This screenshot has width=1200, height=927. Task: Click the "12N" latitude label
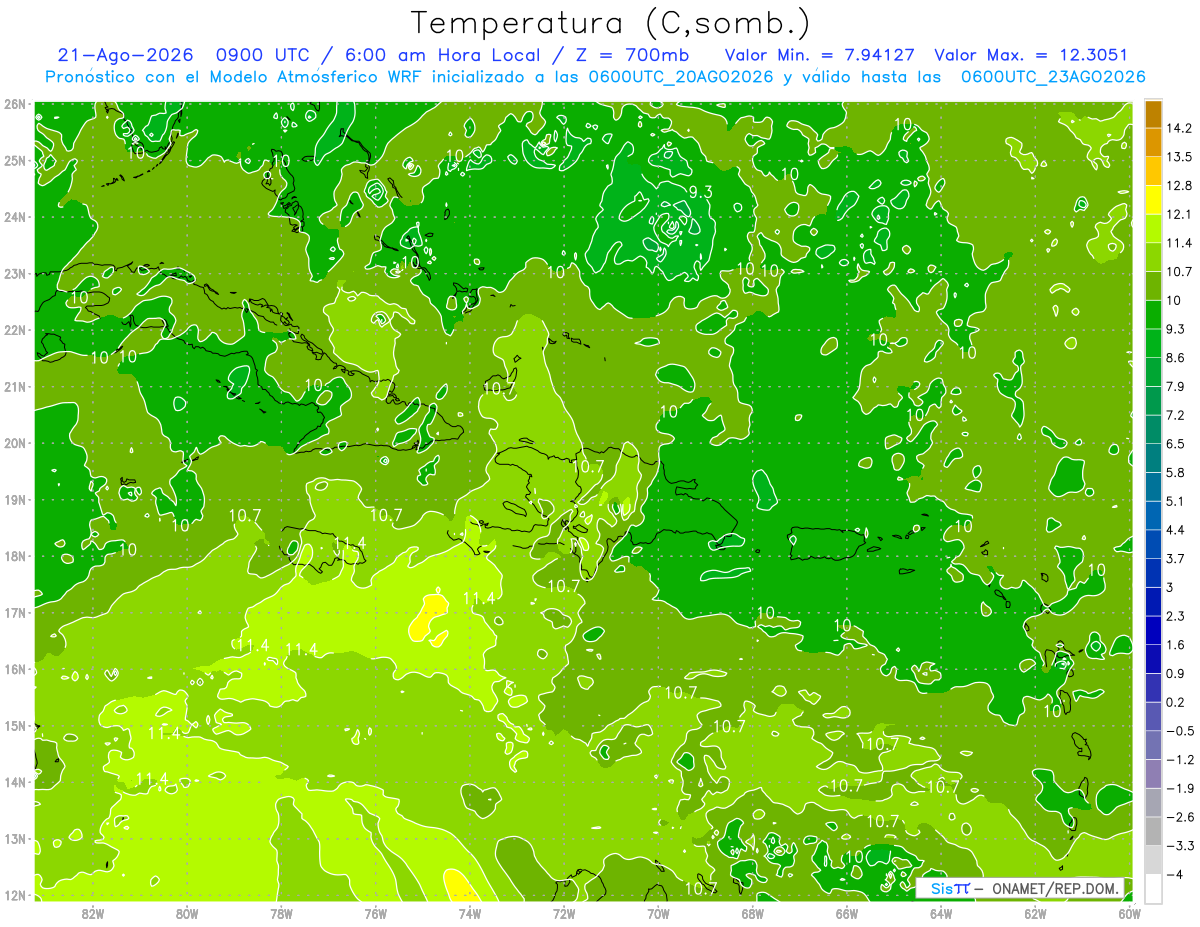[15, 895]
